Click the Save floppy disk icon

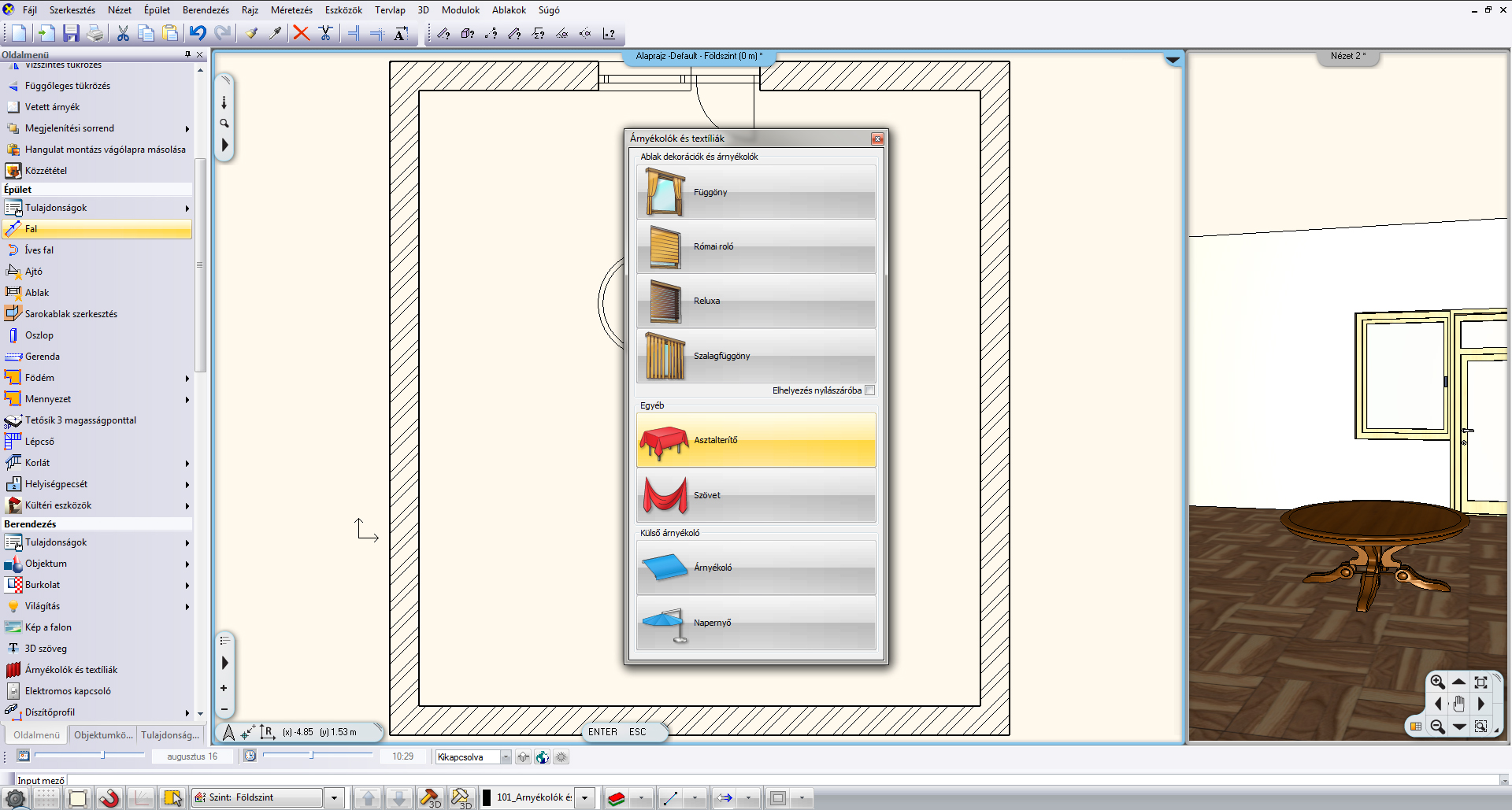point(71,33)
